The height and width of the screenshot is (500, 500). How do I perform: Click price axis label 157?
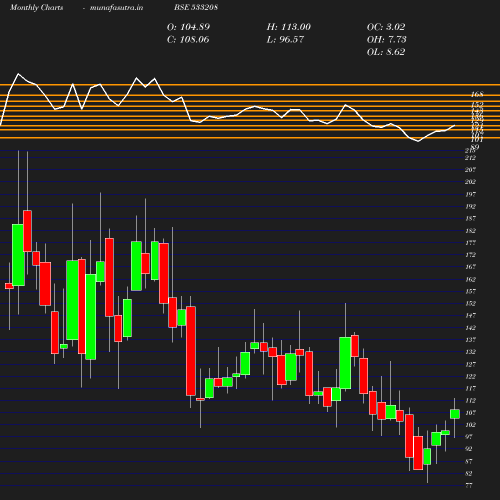pyautogui.click(x=470, y=291)
